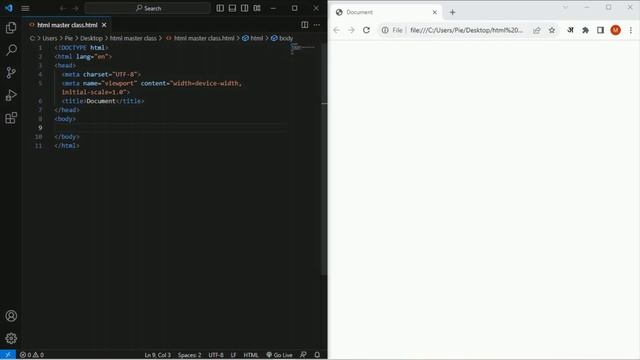Click the VS Code command center search box
Viewport: 640px width, 360px height.
(148, 8)
